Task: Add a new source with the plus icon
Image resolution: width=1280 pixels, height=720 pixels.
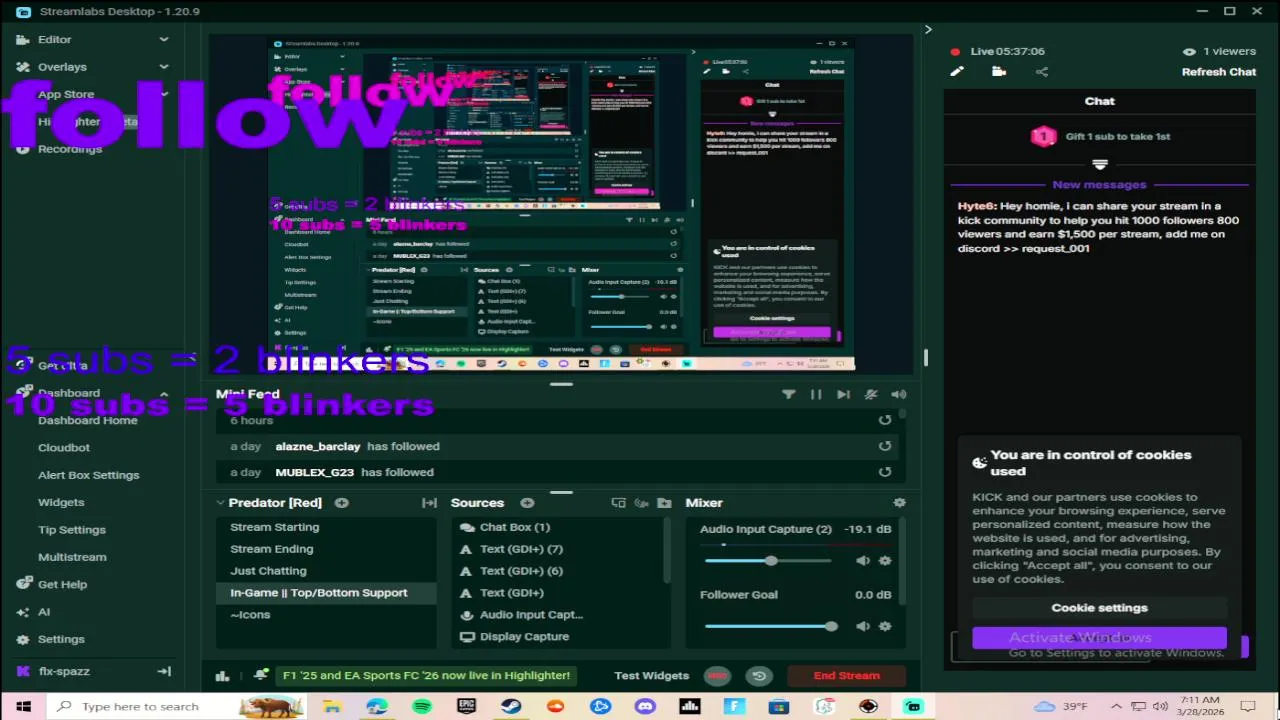Action: tap(527, 503)
